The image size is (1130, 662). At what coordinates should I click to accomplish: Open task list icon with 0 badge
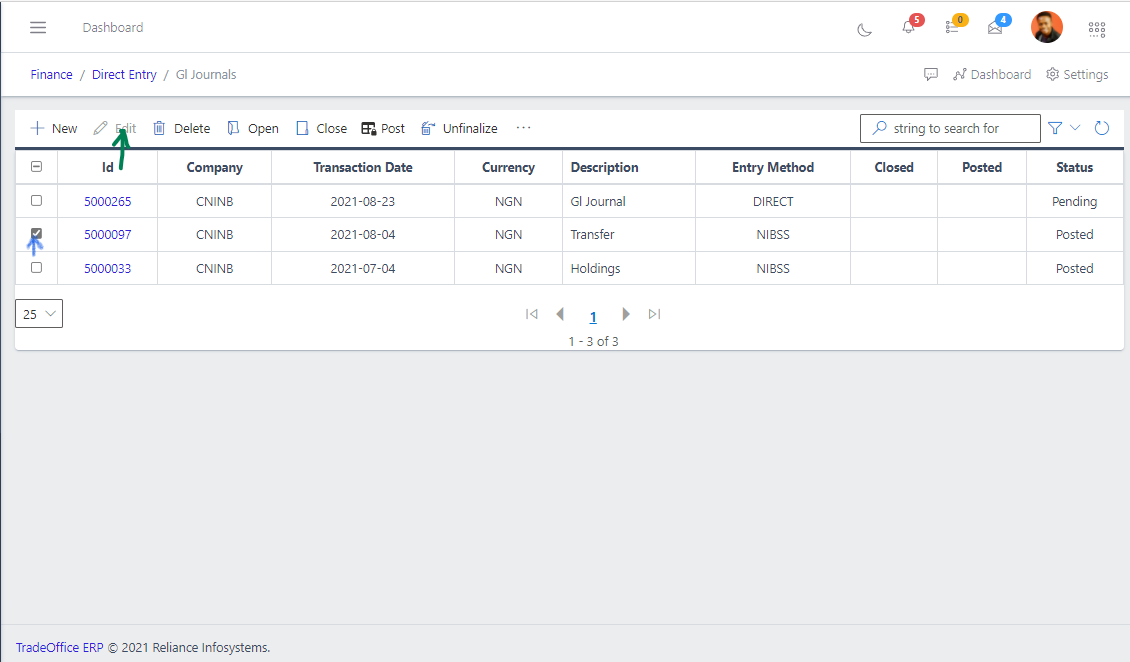click(952, 27)
